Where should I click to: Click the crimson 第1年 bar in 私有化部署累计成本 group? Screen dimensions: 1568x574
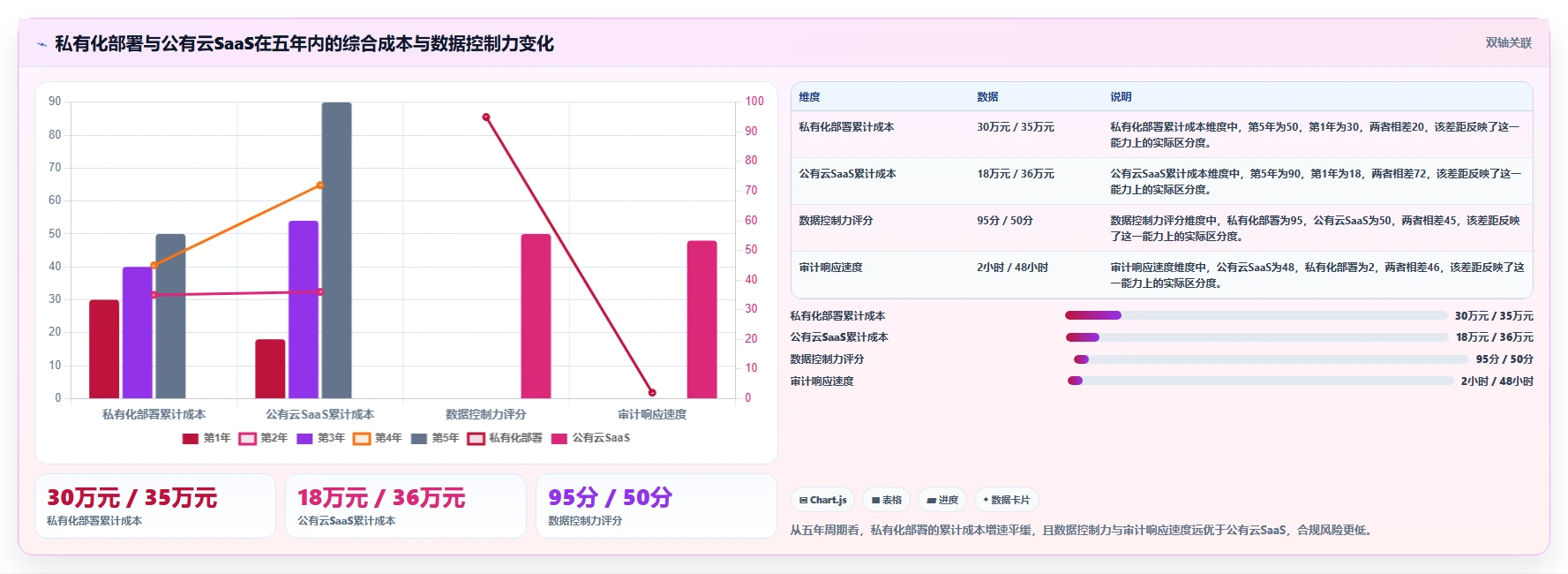104,349
